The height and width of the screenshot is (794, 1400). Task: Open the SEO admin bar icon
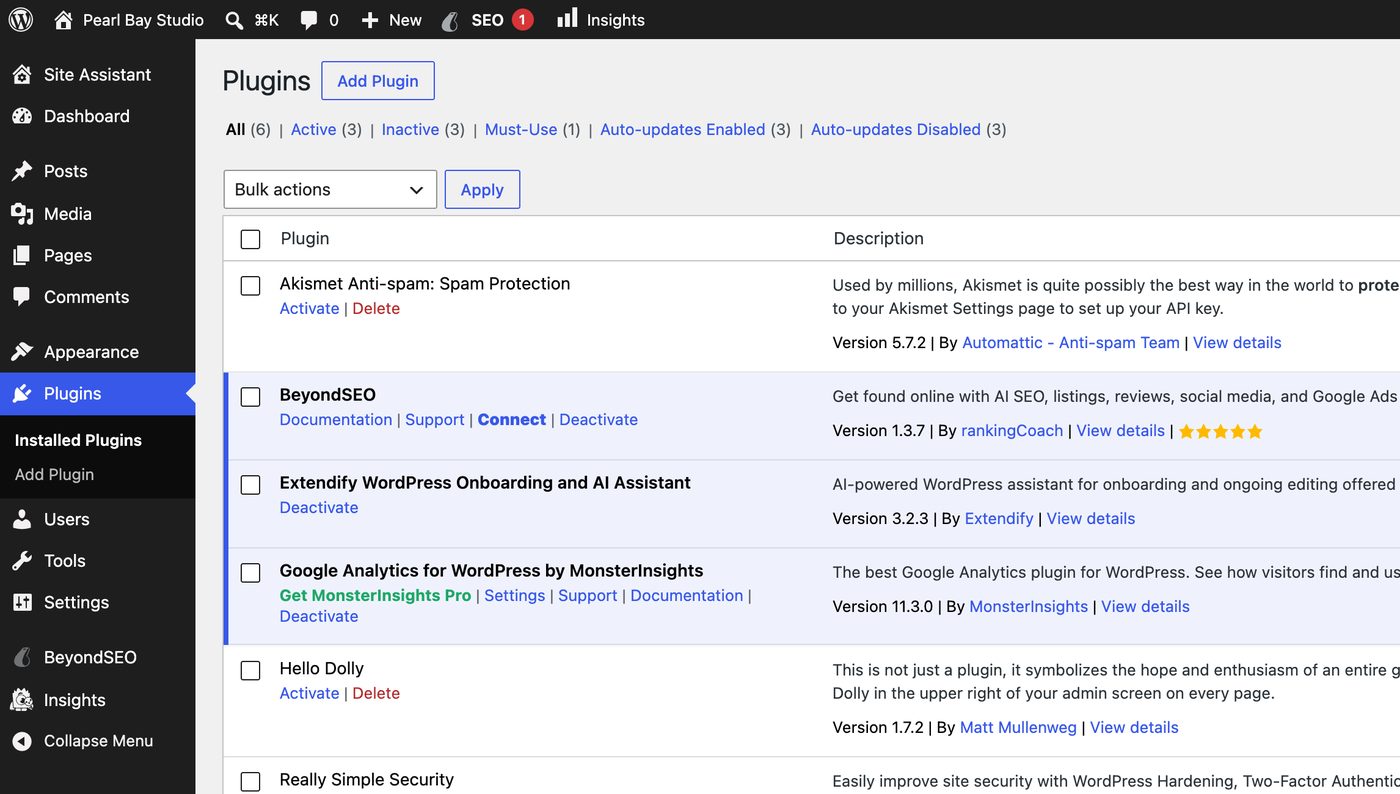pyautogui.click(x=452, y=20)
